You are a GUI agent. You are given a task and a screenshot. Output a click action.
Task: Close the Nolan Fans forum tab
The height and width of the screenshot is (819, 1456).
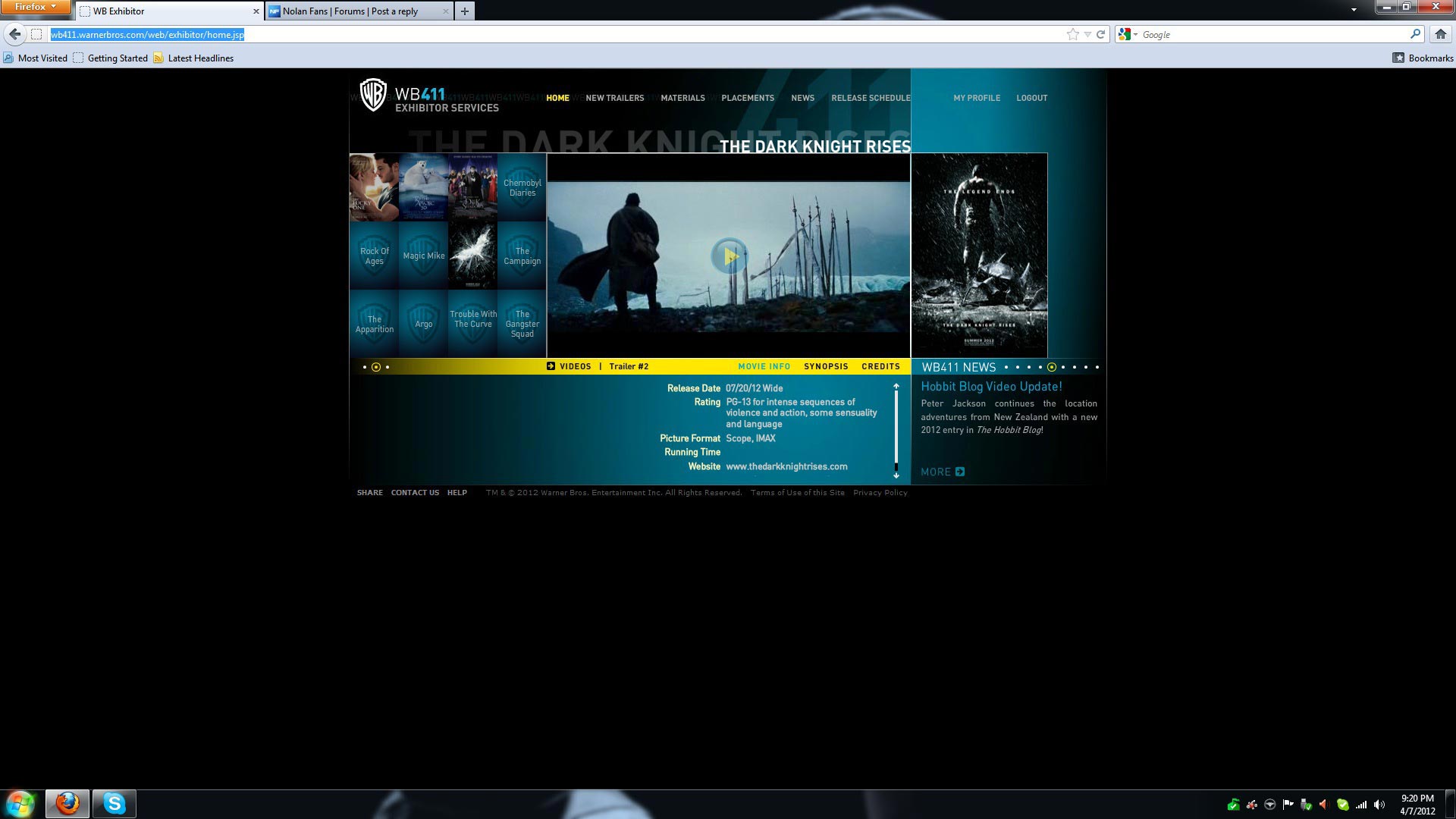445,11
